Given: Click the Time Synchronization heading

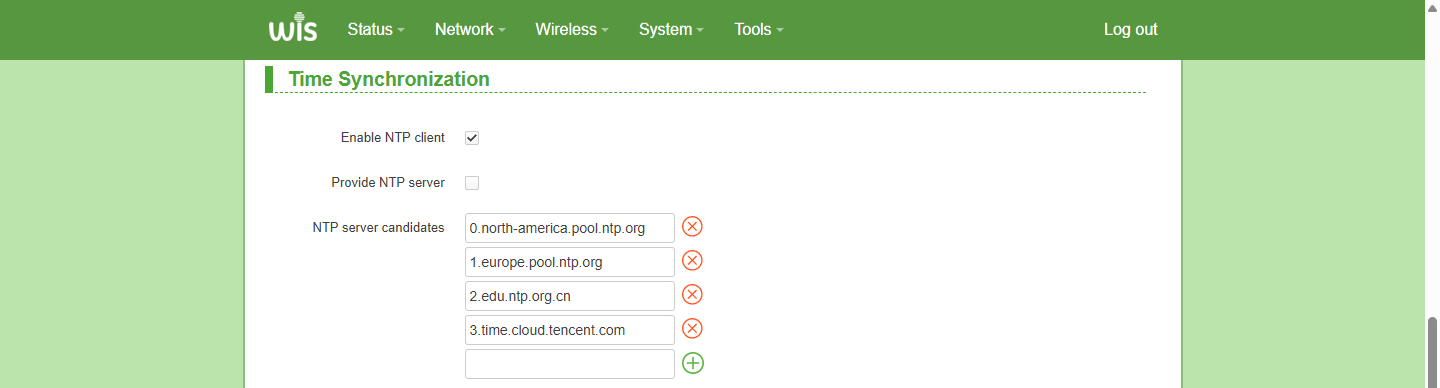Looking at the screenshot, I should click(389, 79).
